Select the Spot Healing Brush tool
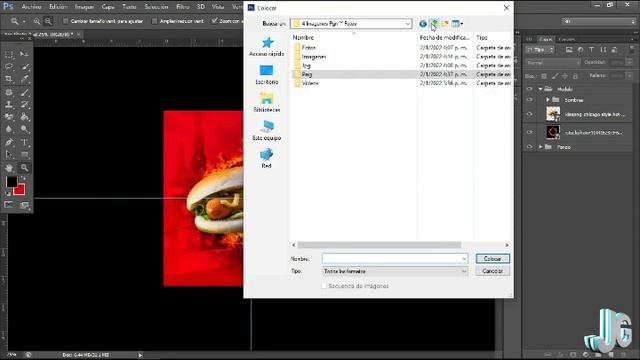The image size is (640, 360). pos(9,93)
